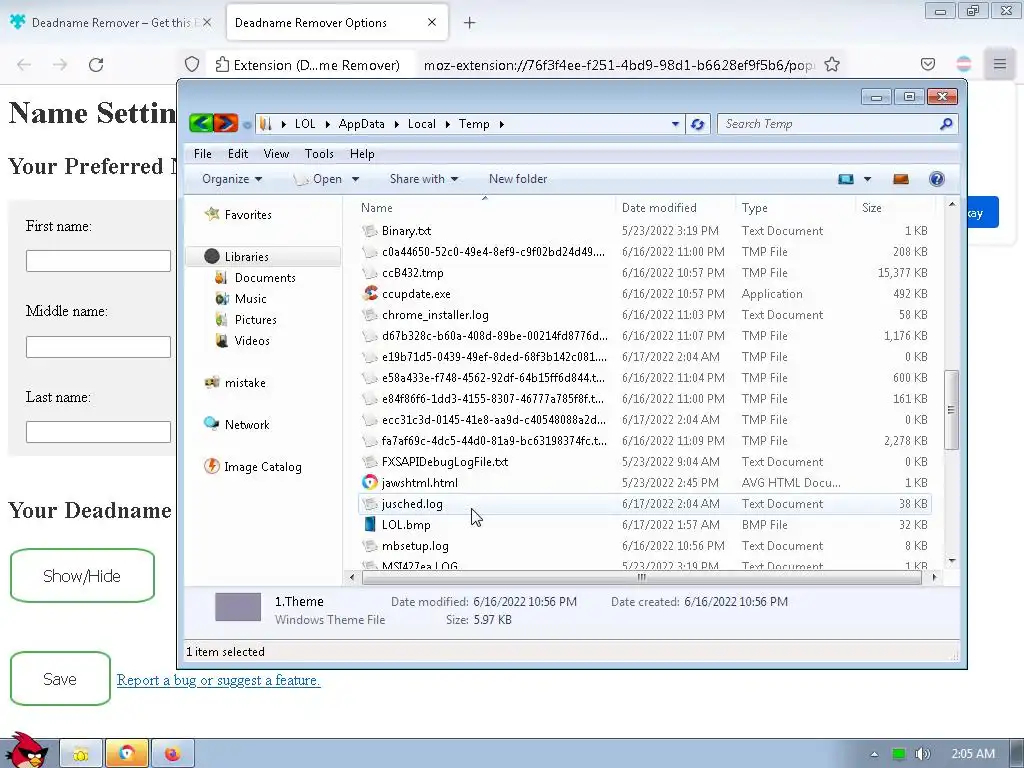This screenshot has height=768, width=1024.
Task: Open the Explorer Help question-mark icon
Action: point(936,179)
